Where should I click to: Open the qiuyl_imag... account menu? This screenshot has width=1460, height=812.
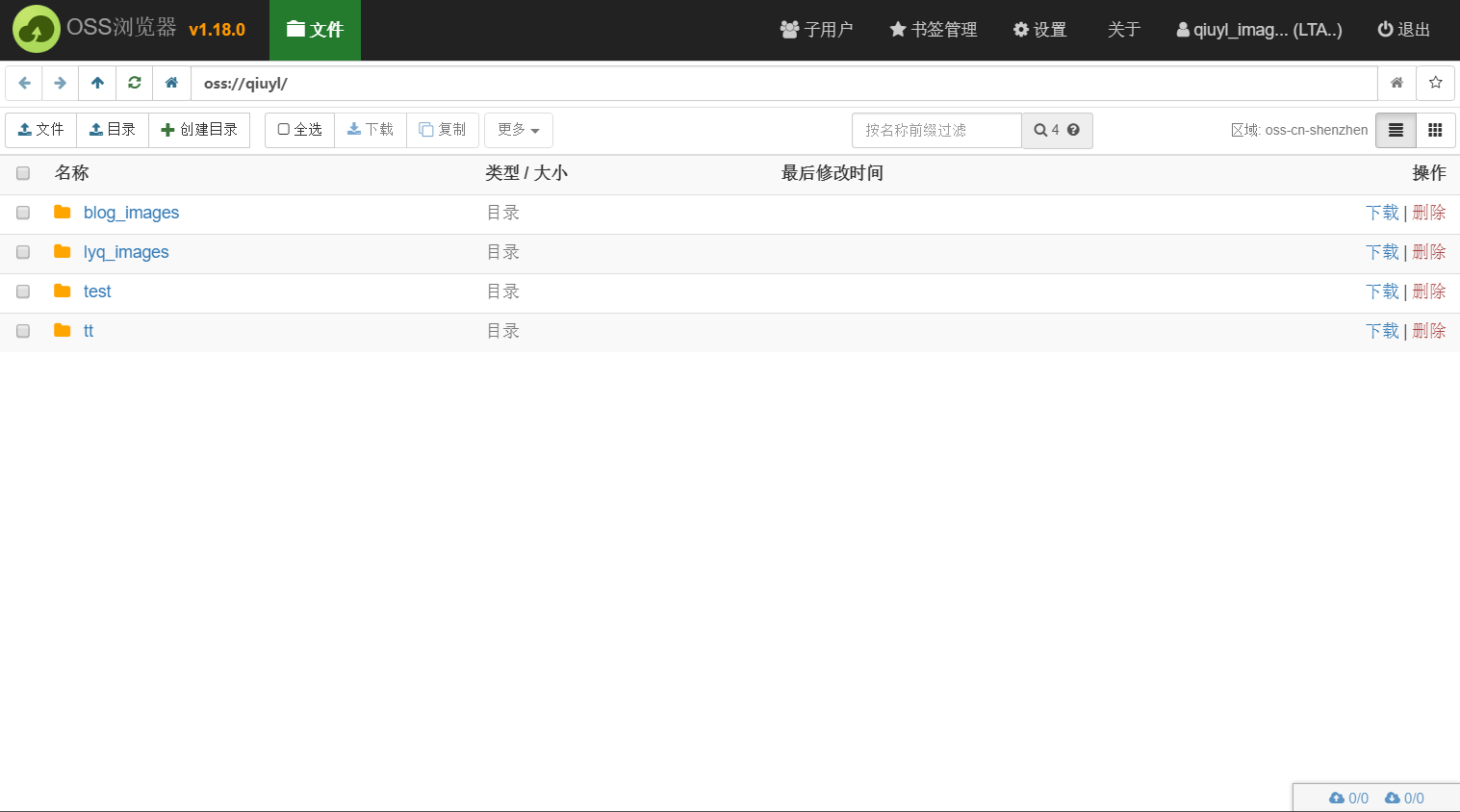tap(1259, 30)
